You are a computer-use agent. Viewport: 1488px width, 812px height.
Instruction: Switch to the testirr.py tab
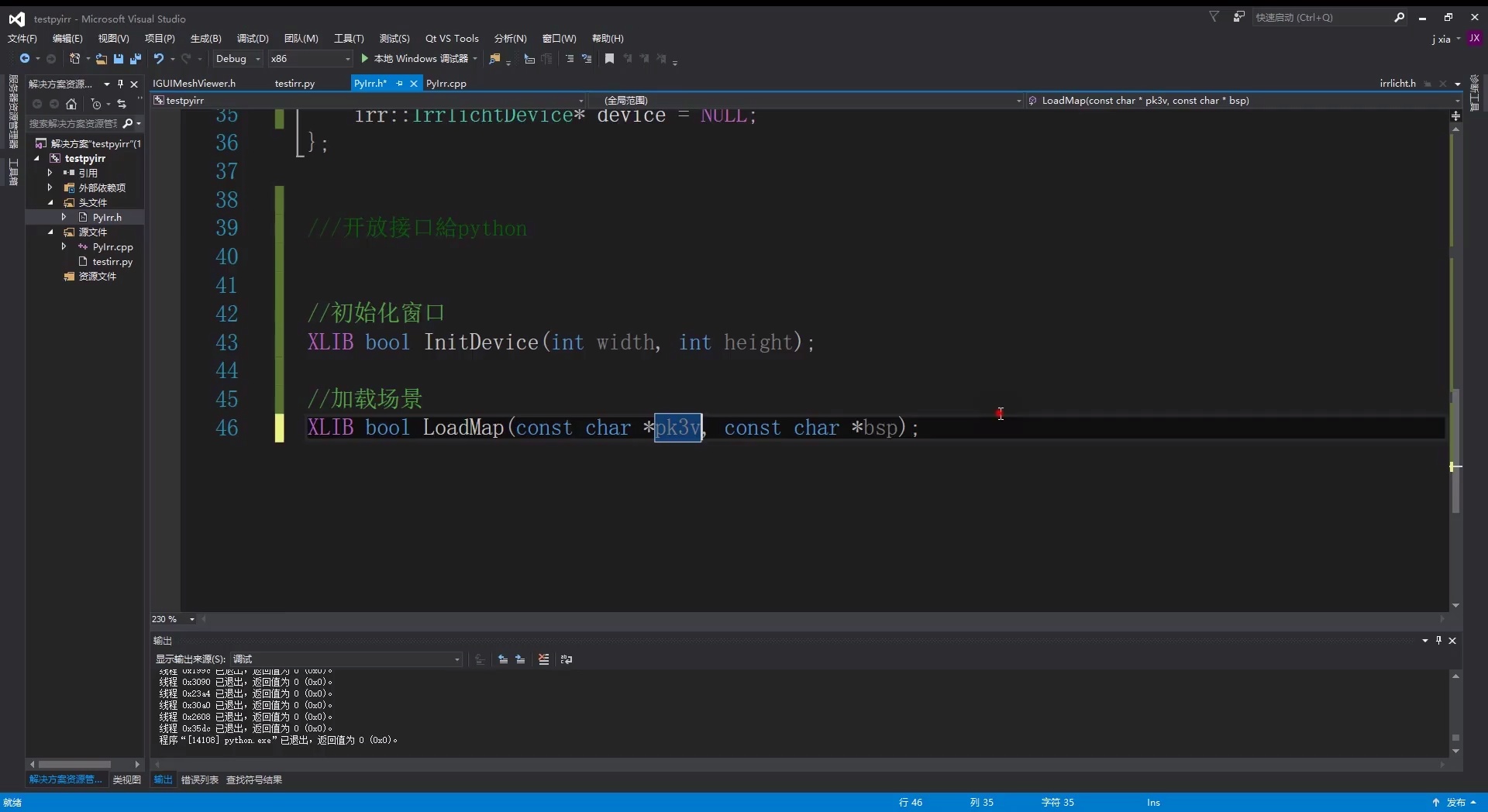pos(295,83)
